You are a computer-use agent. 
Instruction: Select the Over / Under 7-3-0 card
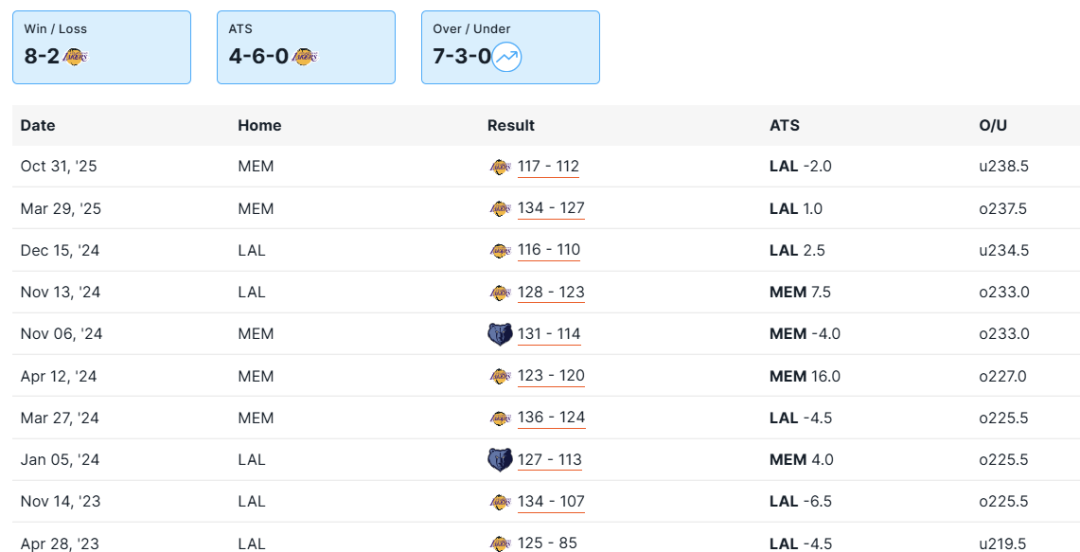(510, 47)
